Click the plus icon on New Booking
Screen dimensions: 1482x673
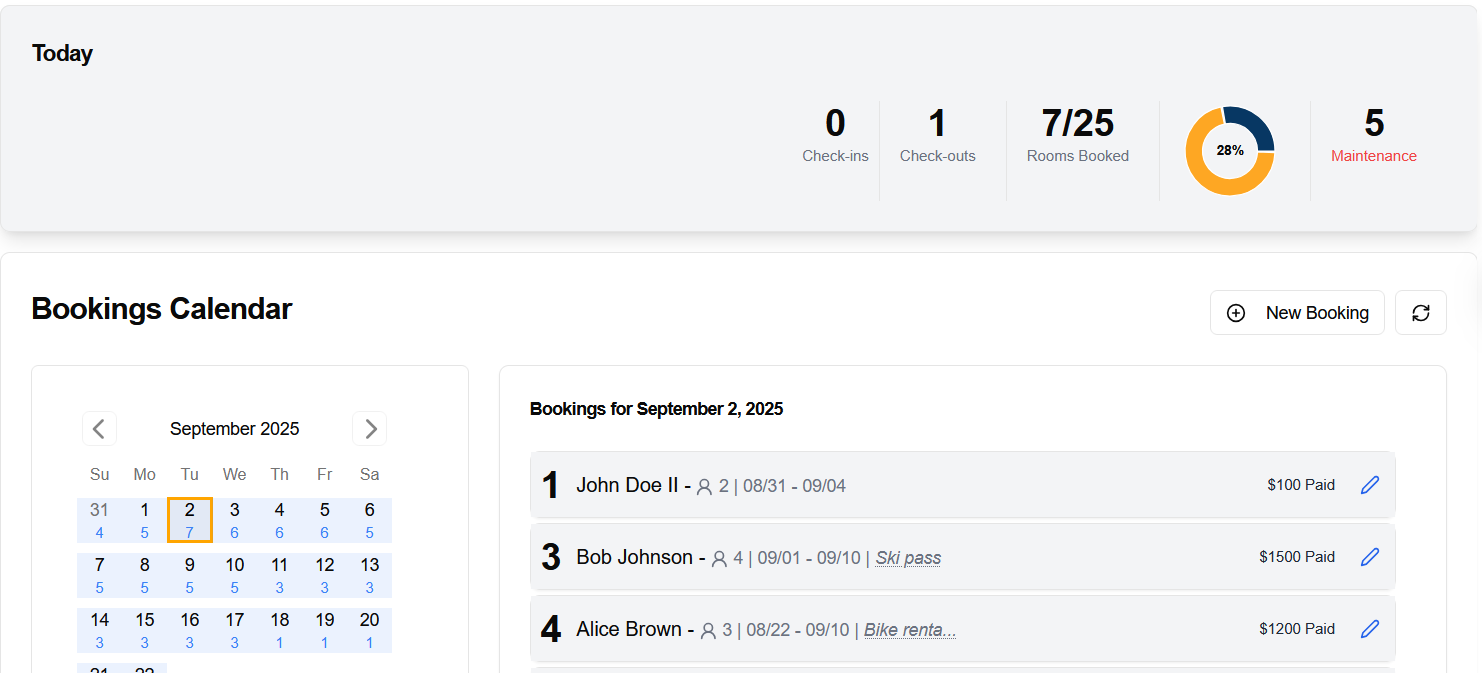coord(1236,312)
